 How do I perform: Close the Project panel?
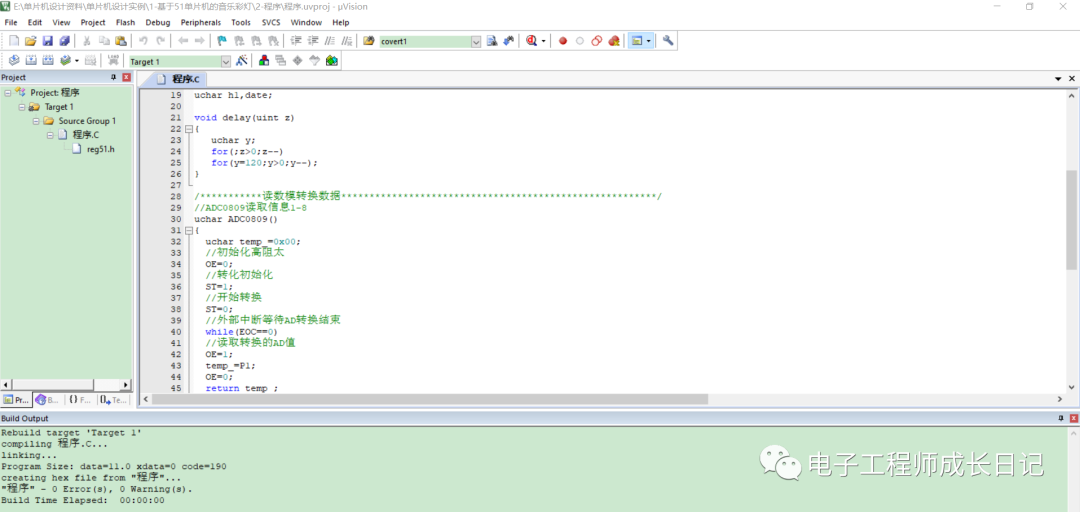pos(126,78)
